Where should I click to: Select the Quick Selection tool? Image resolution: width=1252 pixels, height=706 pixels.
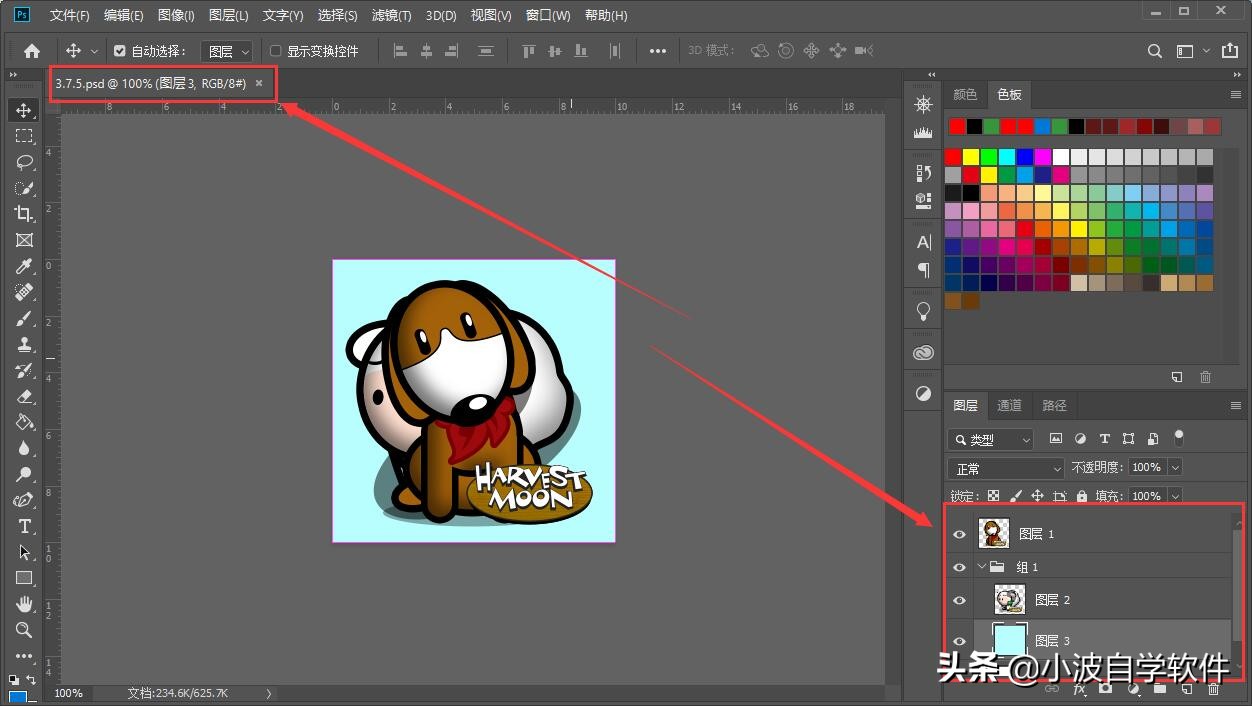point(24,188)
